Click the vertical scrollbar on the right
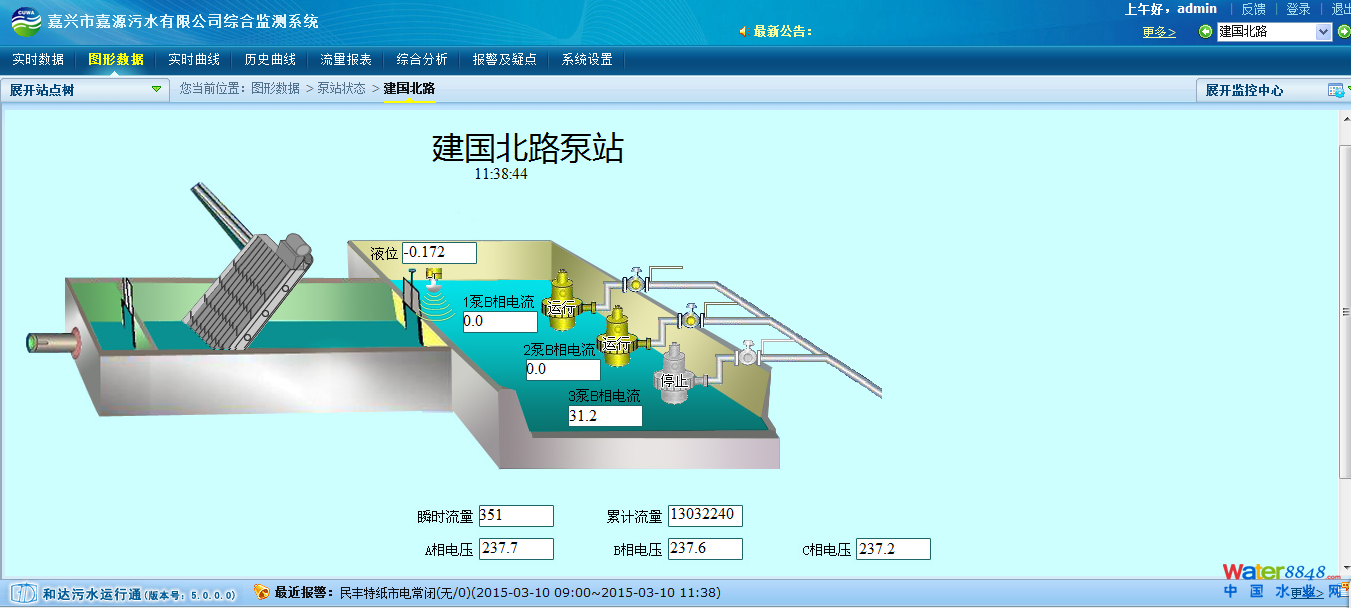1351x608 pixels. 1344,312
